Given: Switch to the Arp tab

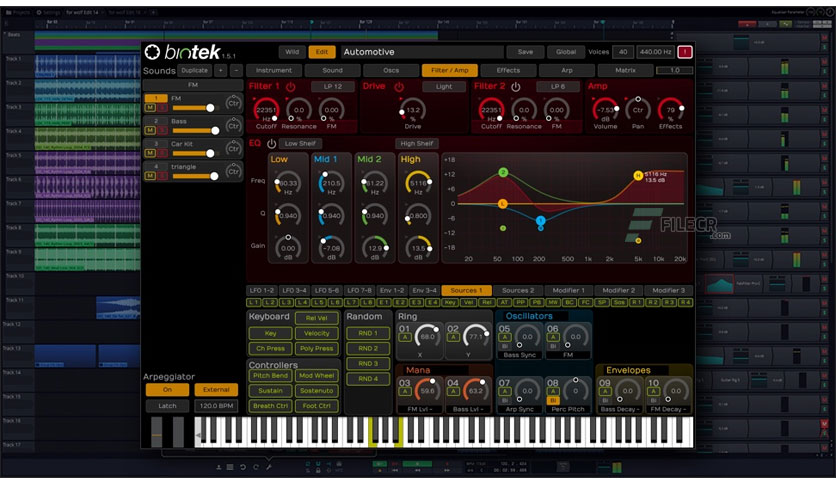Looking at the screenshot, I should click(x=567, y=70).
